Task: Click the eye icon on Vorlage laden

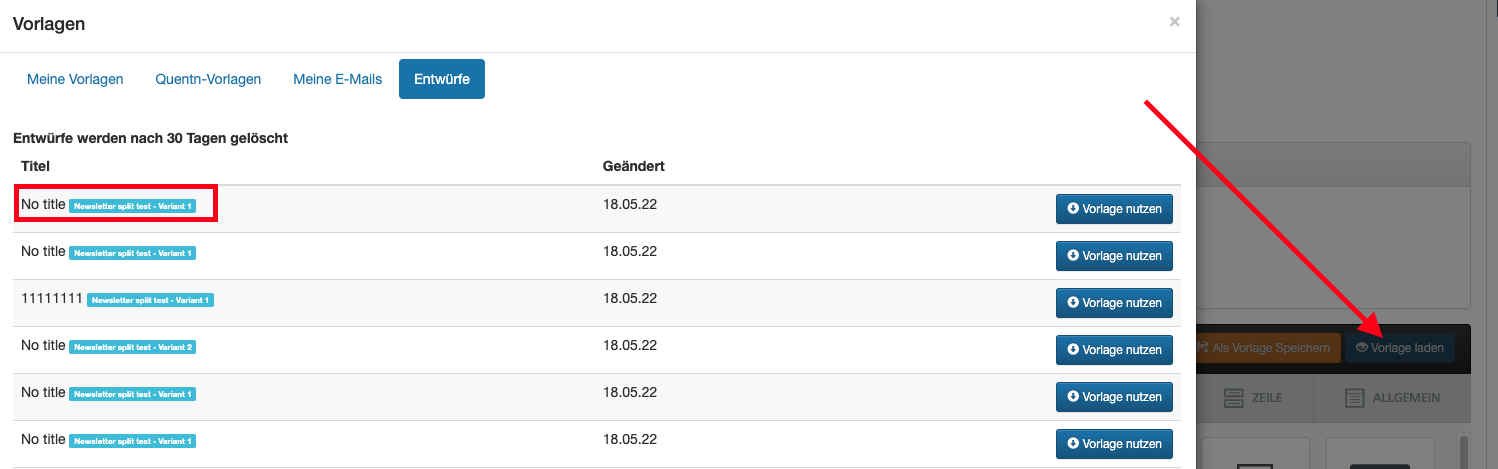Action: (1361, 348)
